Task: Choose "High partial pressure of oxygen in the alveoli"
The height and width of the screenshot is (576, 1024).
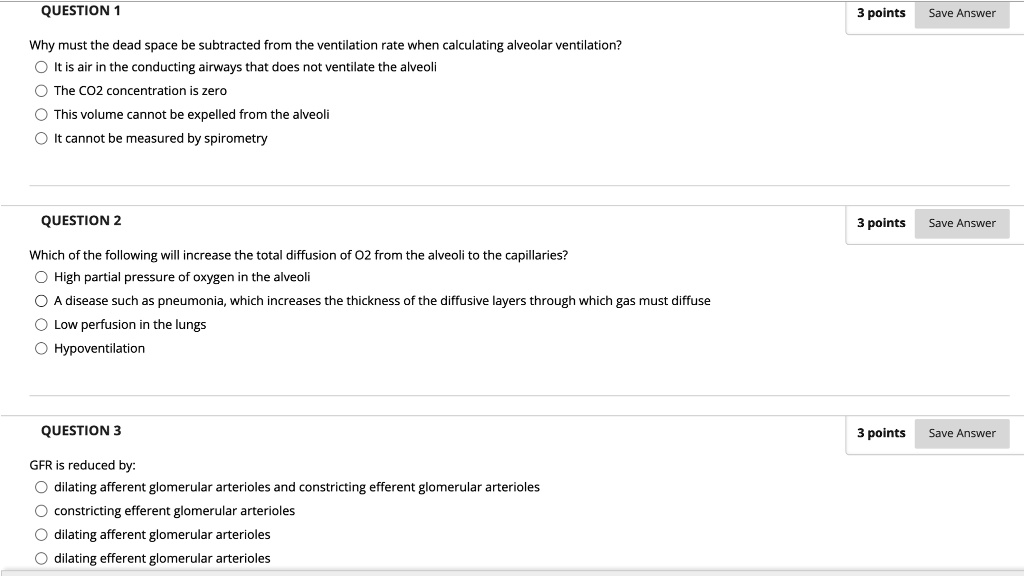Action: pos(41,276)
